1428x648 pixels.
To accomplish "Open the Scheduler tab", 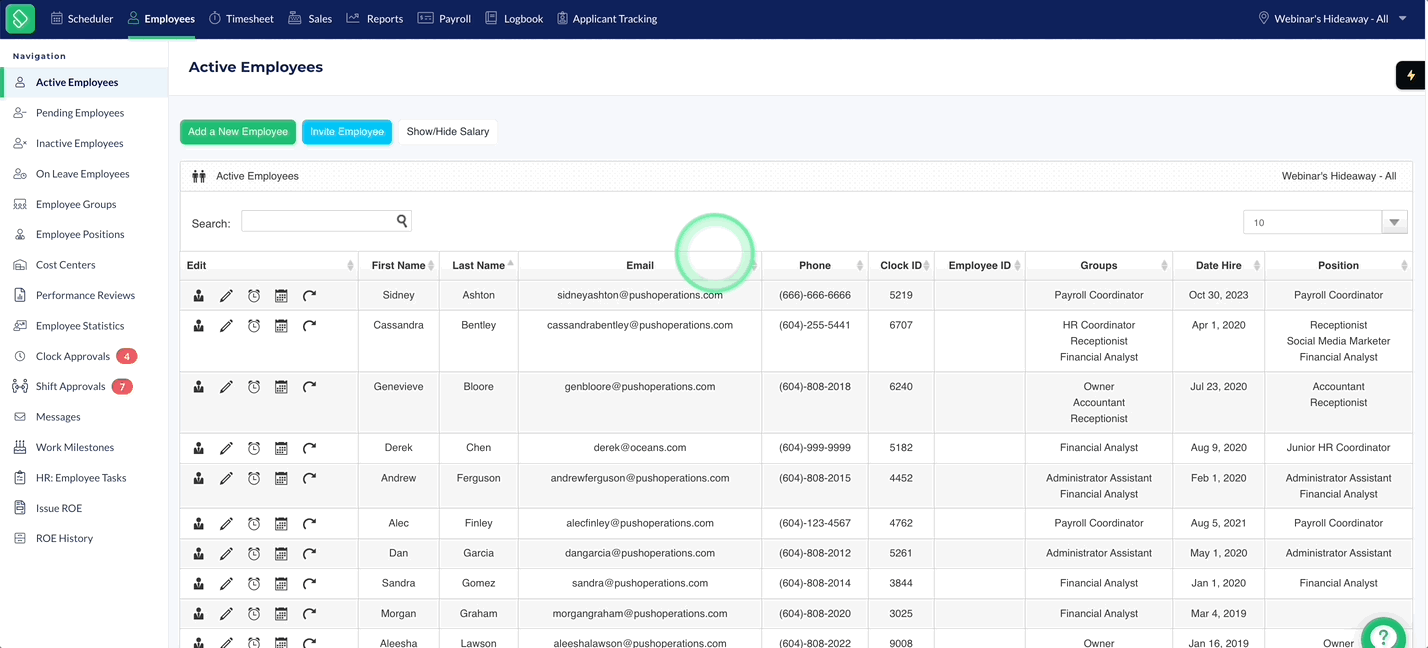I will [82, 18].
